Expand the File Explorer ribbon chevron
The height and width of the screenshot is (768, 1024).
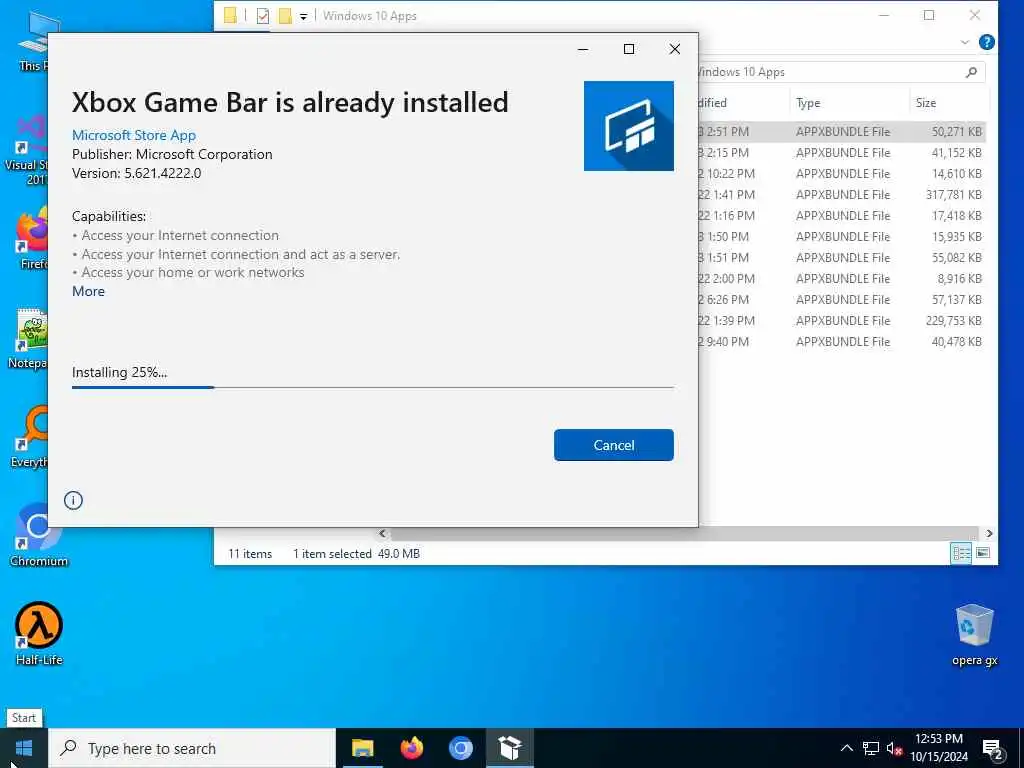[965, 42]
